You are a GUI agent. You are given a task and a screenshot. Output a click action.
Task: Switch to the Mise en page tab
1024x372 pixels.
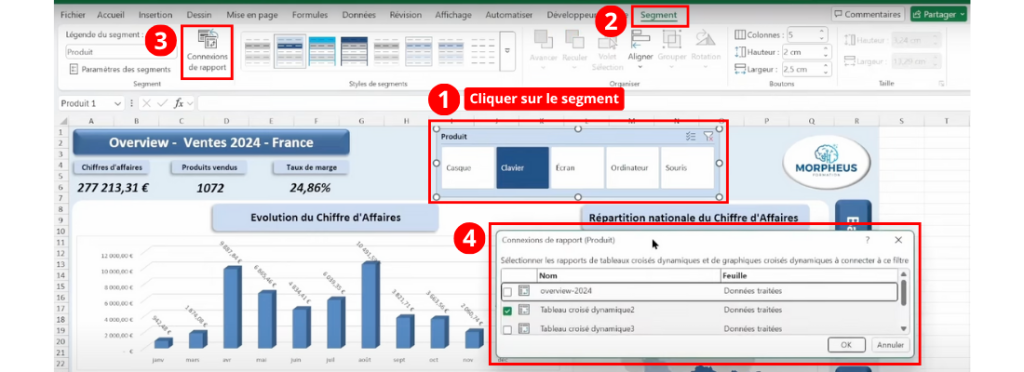(252, 14)
